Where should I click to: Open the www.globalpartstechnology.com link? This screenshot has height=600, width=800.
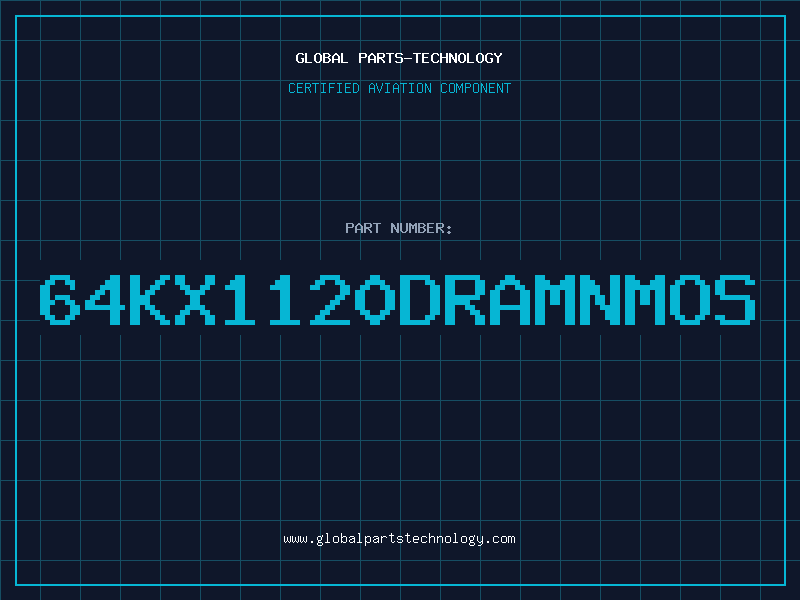pos(399,539)
